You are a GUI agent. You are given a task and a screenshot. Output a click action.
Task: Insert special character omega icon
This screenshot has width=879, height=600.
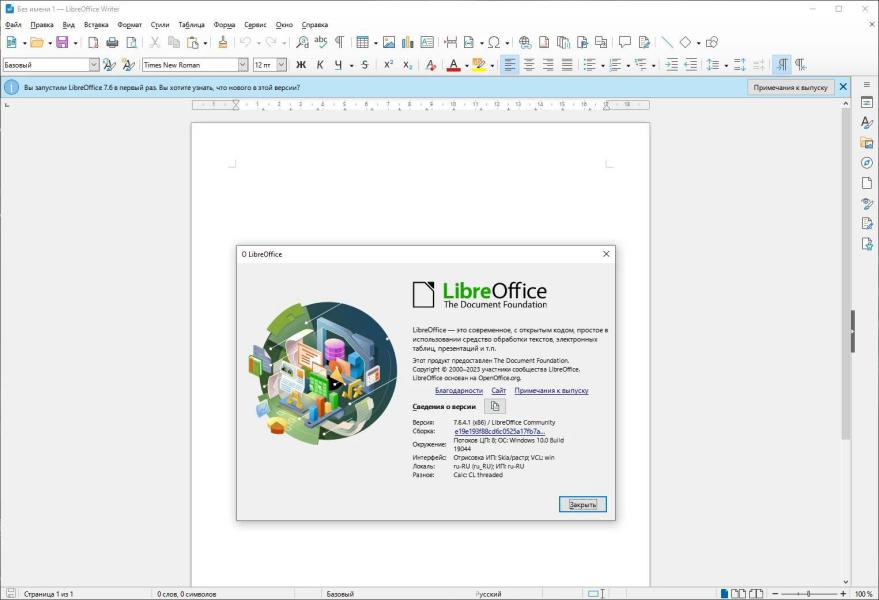click(494, 42)
